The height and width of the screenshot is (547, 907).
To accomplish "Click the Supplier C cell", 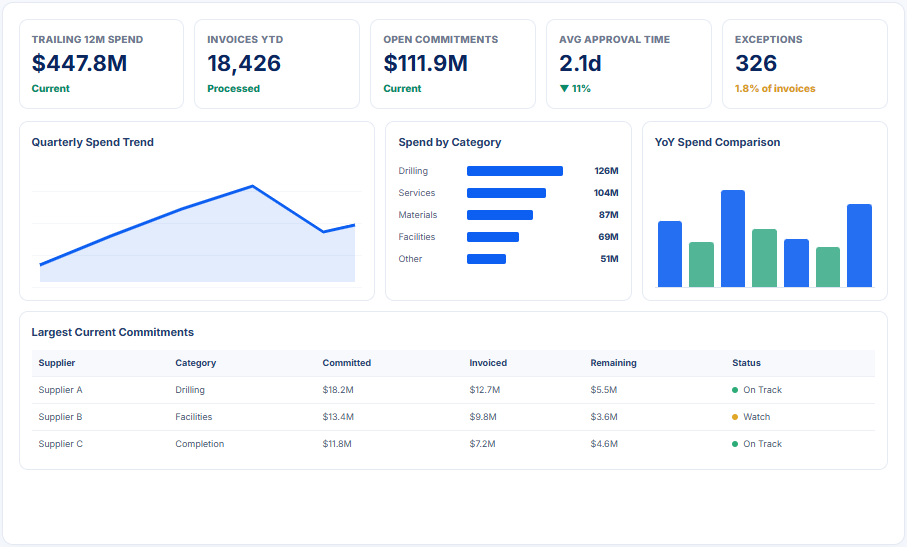I will point(60,444).
